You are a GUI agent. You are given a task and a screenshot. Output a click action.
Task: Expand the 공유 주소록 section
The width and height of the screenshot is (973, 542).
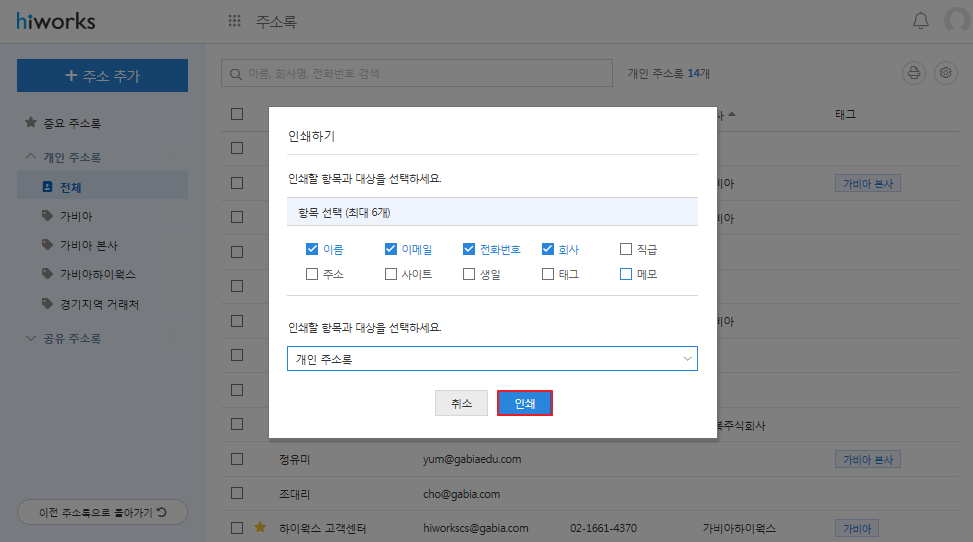31,338
